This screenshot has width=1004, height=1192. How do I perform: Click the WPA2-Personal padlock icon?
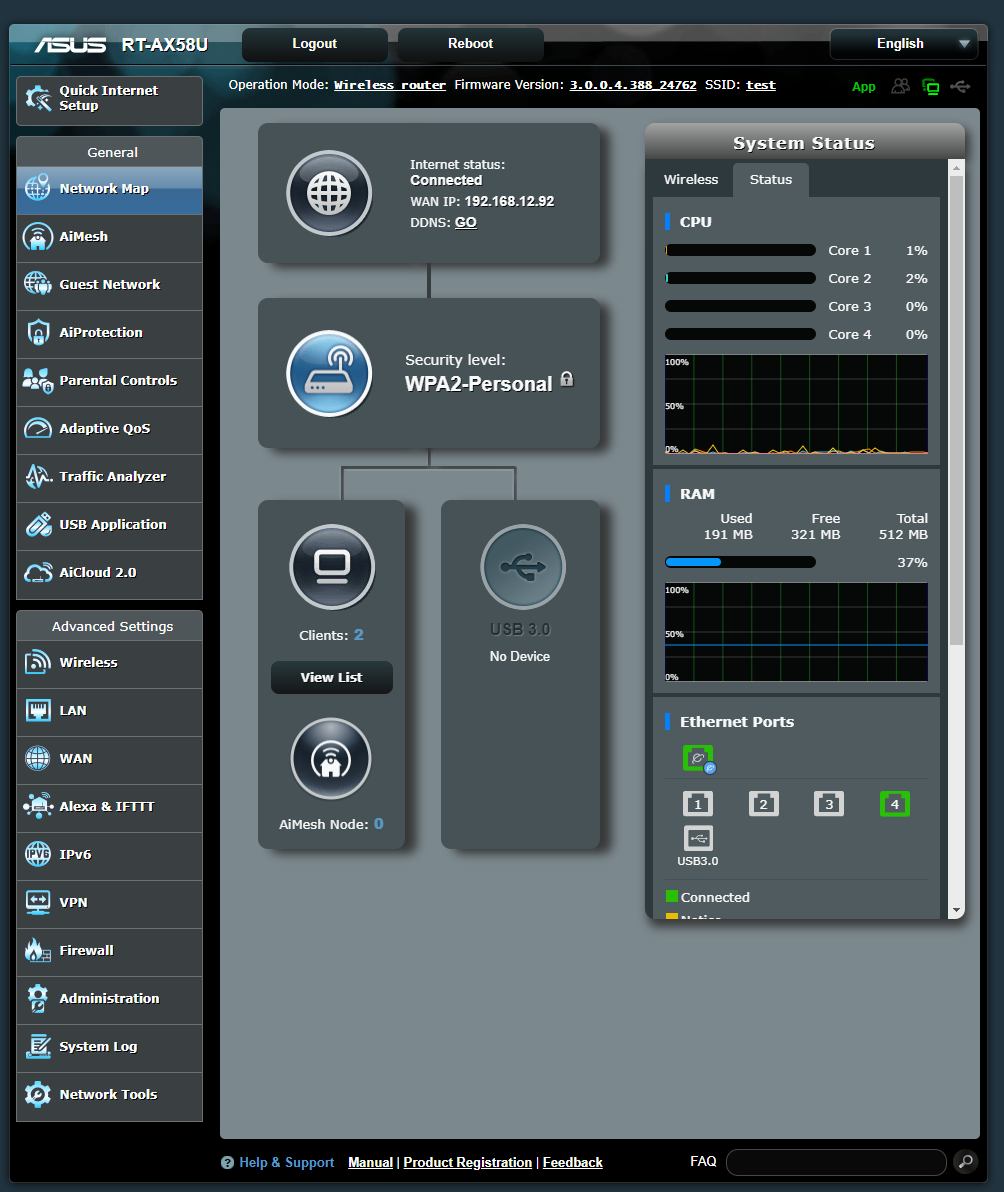567,379
